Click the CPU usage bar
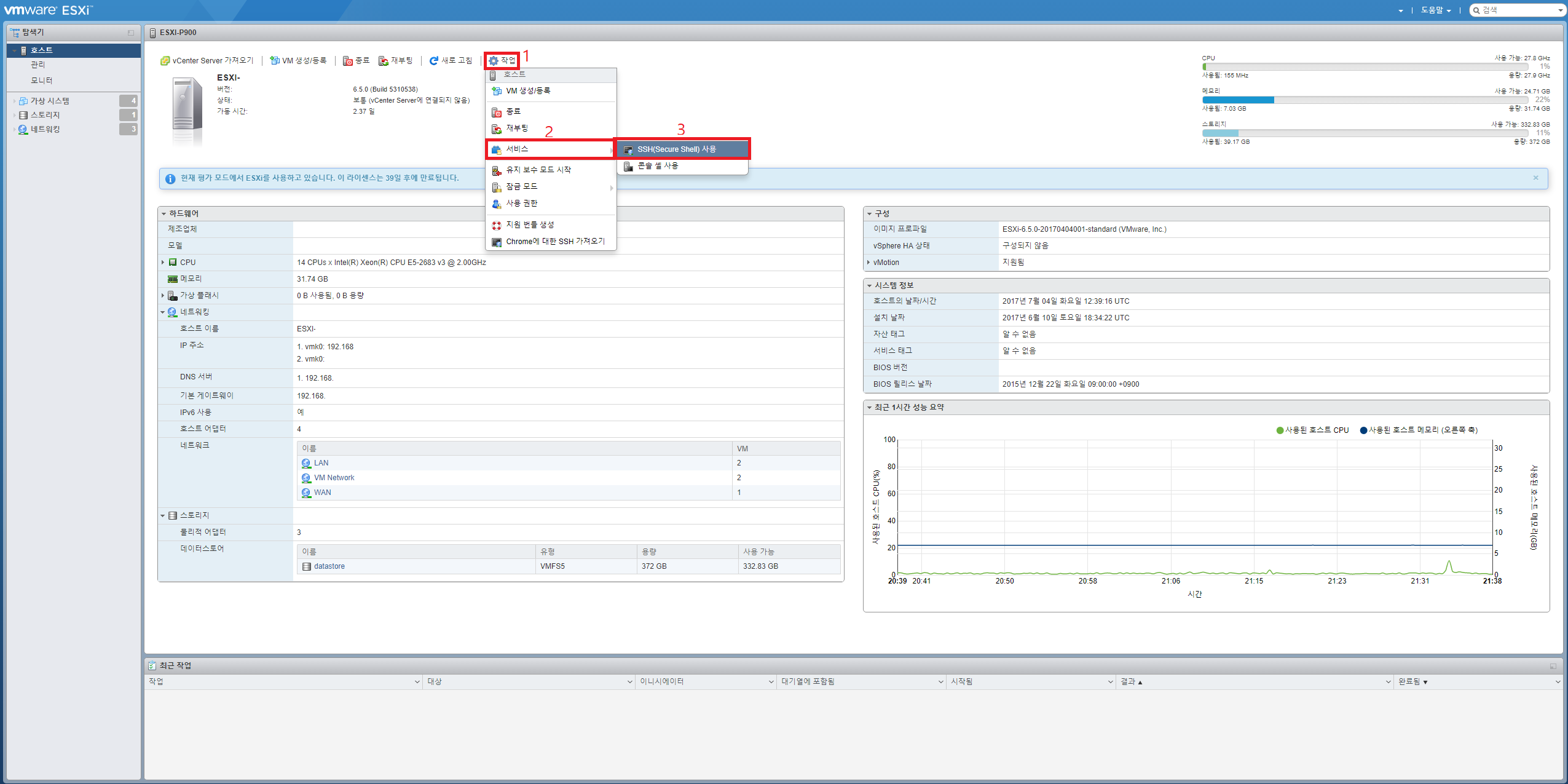The height and width of the screenshot is (784, 1568). (x=1365, y=66)
